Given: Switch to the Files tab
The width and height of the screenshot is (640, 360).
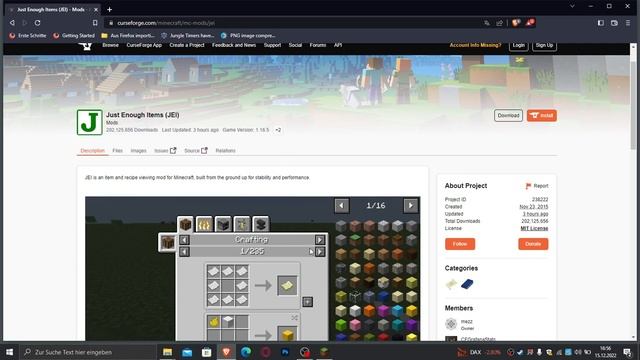Looking at the screenshot, I should click(x=118, y=151).
